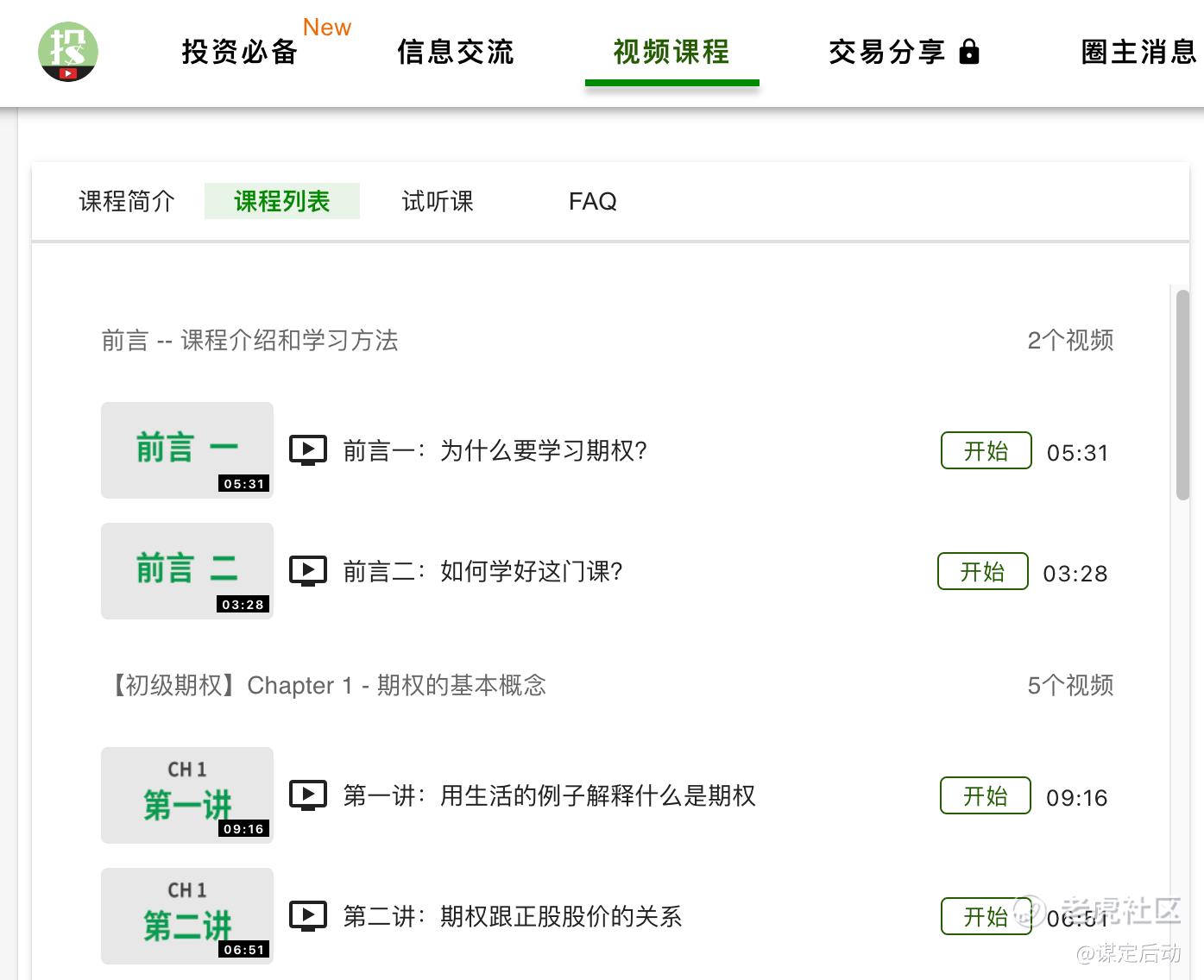The width and height of the screenshot is (1204, 980).
Task: Select the 视频课程 navigation tab
Action: coord(671,52)
